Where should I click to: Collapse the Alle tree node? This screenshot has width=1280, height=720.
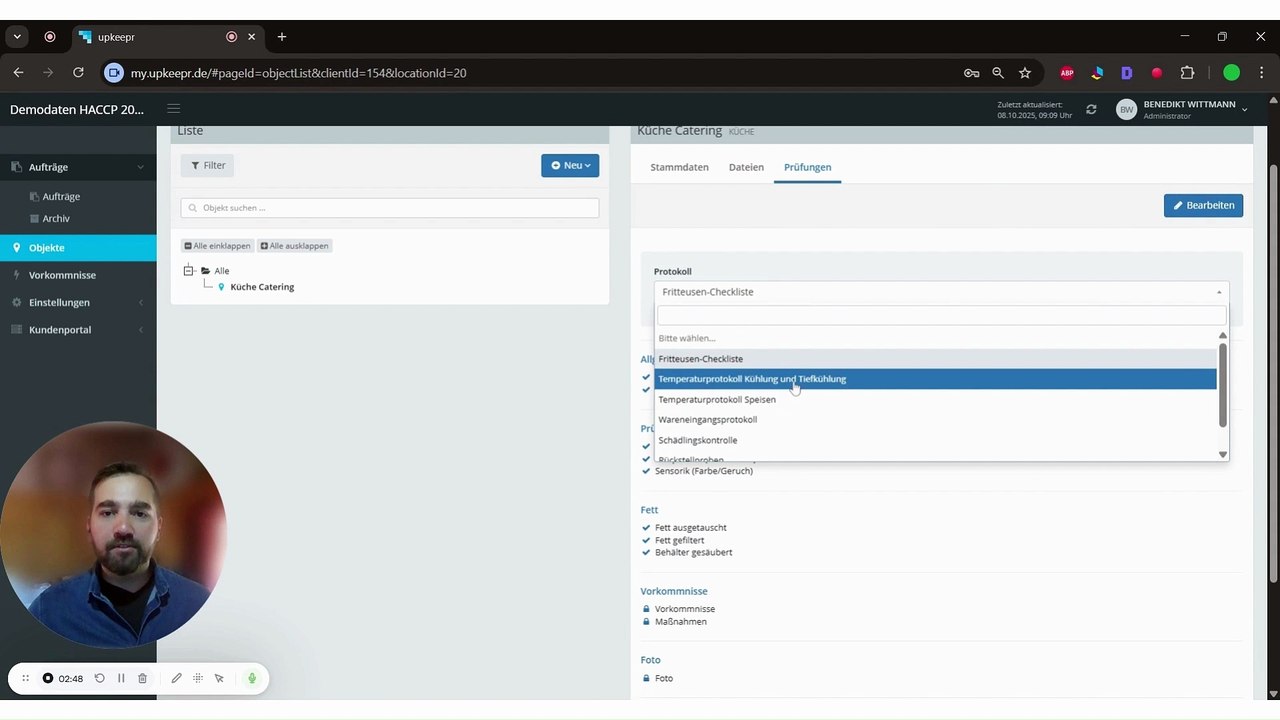point(188,270)
